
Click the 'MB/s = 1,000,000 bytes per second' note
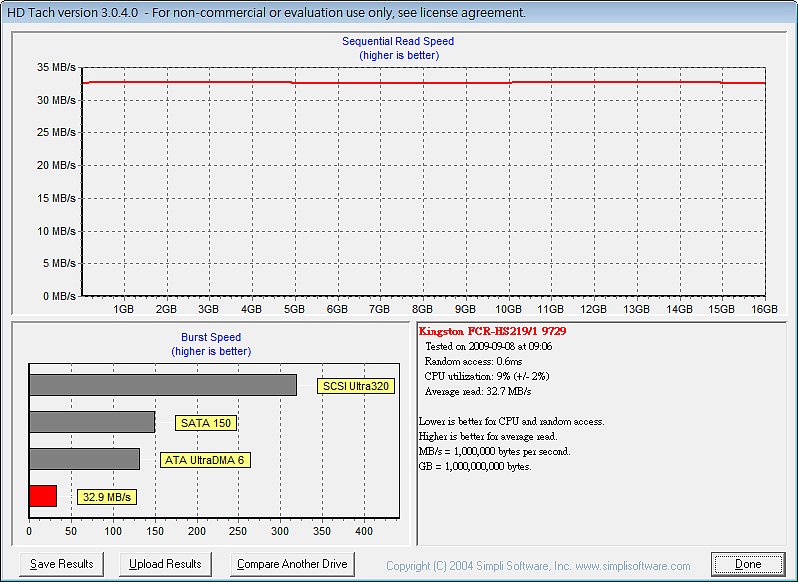[494, 452]
